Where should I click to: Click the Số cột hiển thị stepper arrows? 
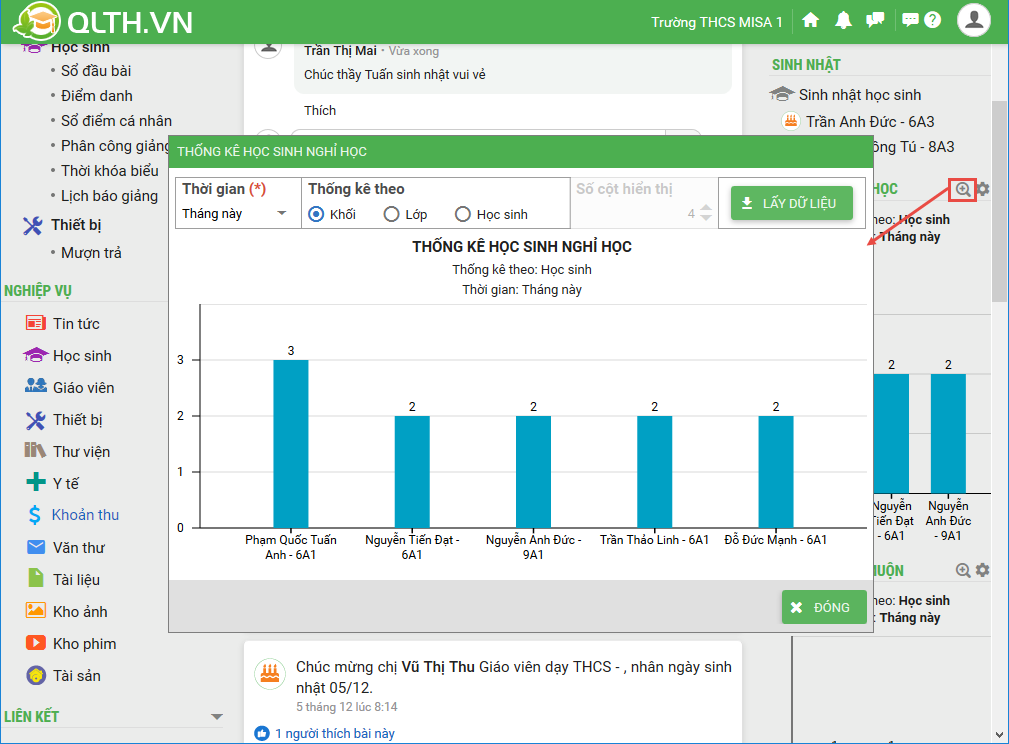(706, 213)
